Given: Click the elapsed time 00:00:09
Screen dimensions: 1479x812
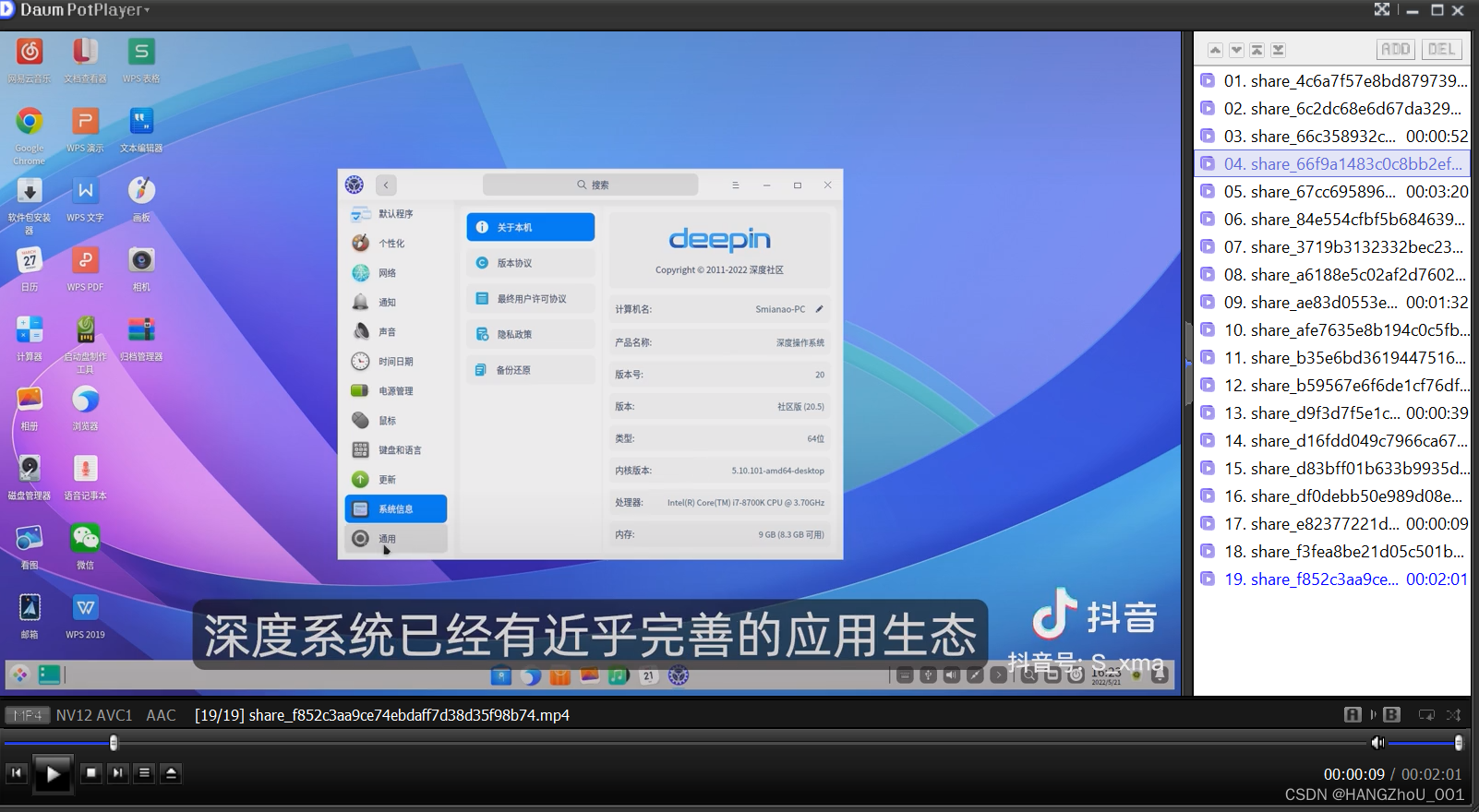Looking at the screenshot, I should click(1354, 774).
